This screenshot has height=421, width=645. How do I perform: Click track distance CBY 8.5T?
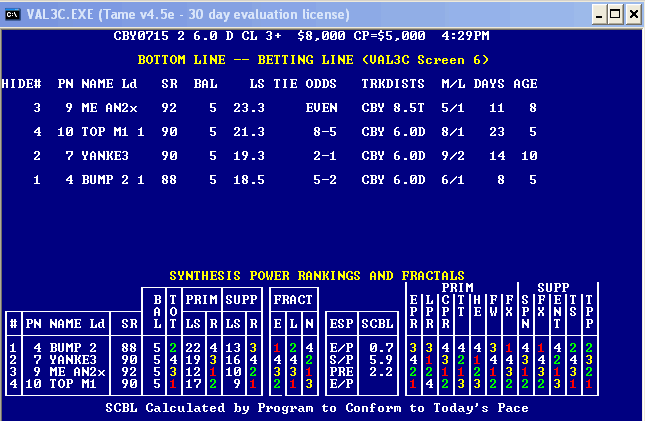pos(393,108)
